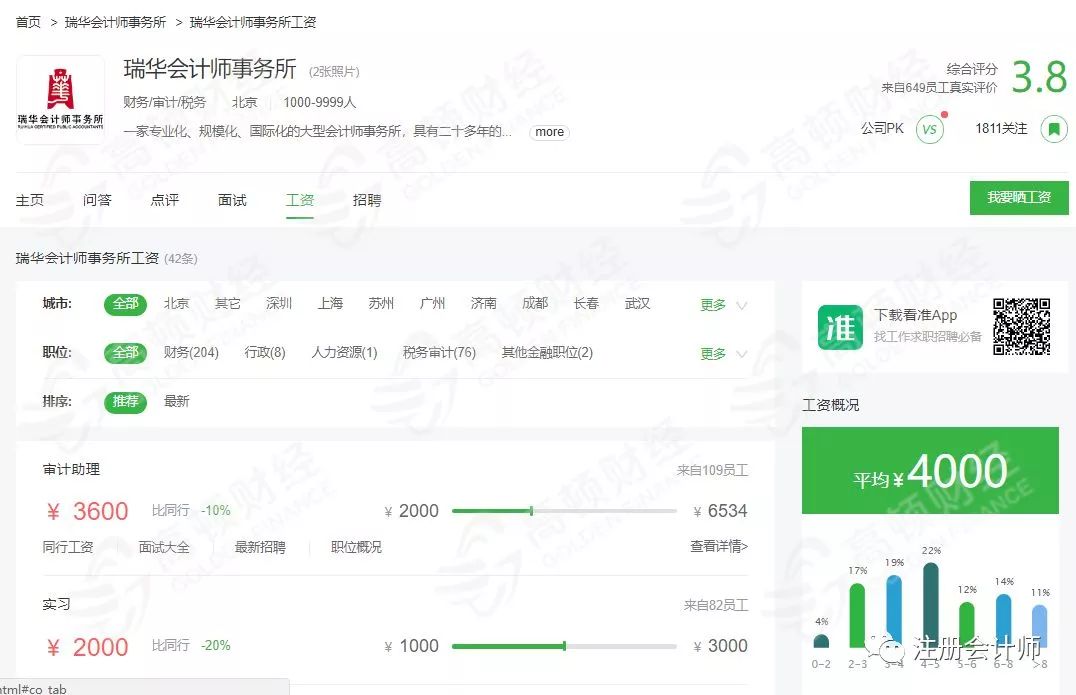The height and width of the screenshot is (695, 1076).
Task: Click the Ruihua company logo thumbnail
Action: tap(60, 99)
